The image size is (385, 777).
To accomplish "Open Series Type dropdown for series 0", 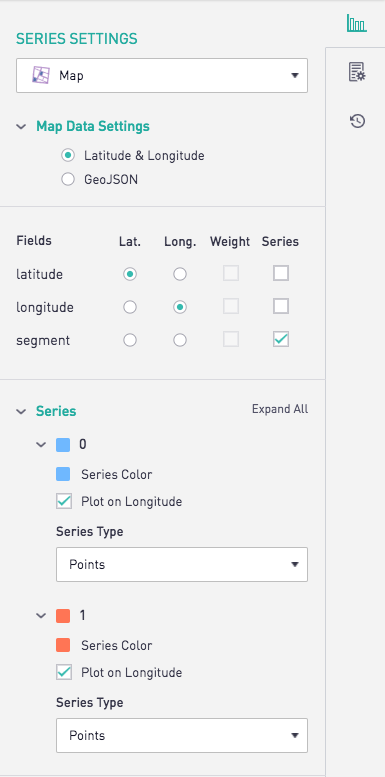I will coord(182,564).
